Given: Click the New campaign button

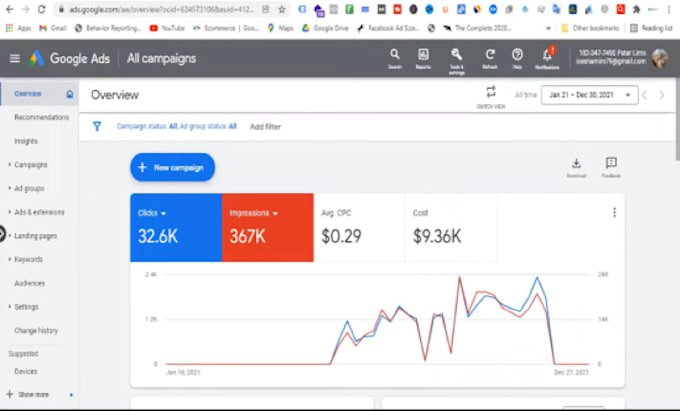Looking at the screenshot, I should tap(172, 167).
